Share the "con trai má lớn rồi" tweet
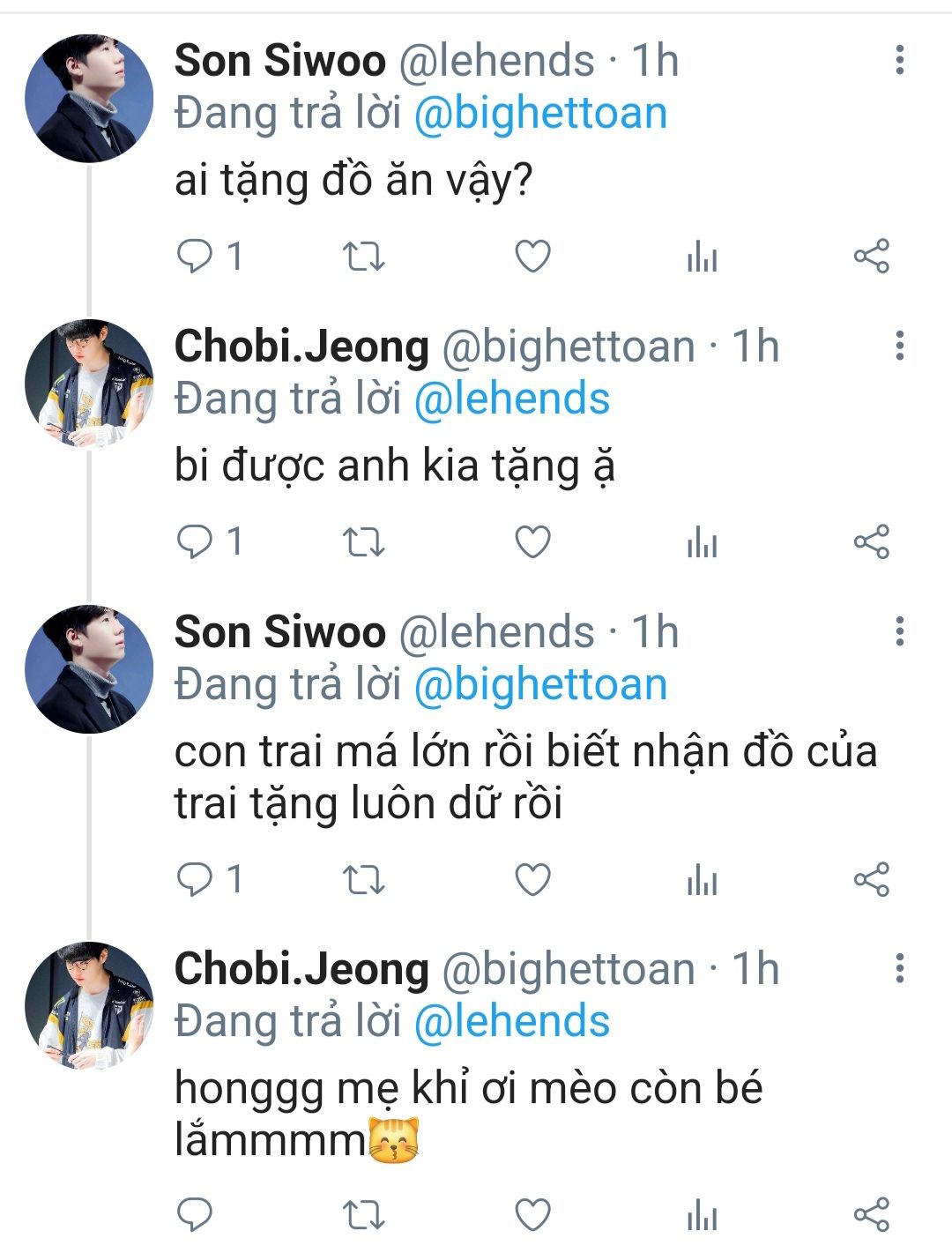Viewport: 952px width, 1253px height. pyautogui.click(x=871, y=879)
